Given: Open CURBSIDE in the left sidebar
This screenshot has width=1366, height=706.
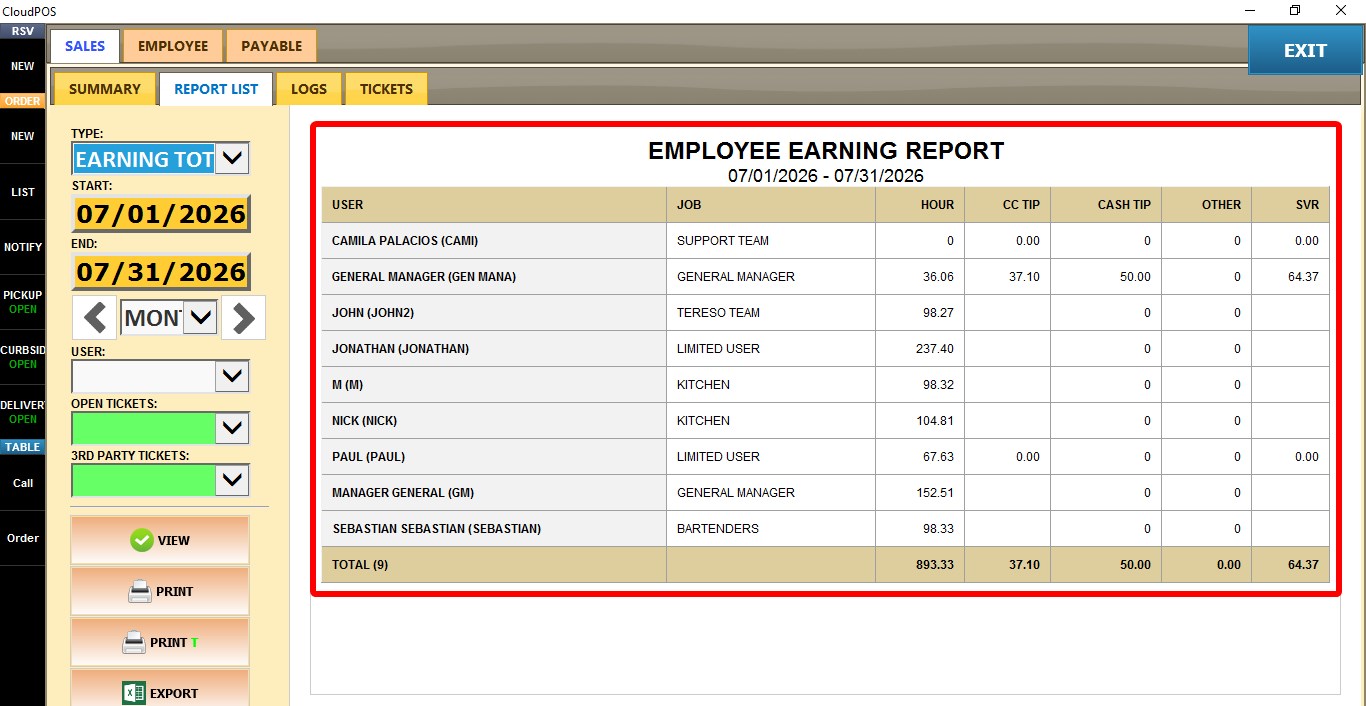Looking at the screenshot, I should pyautogui.click(x=22, y=357).
